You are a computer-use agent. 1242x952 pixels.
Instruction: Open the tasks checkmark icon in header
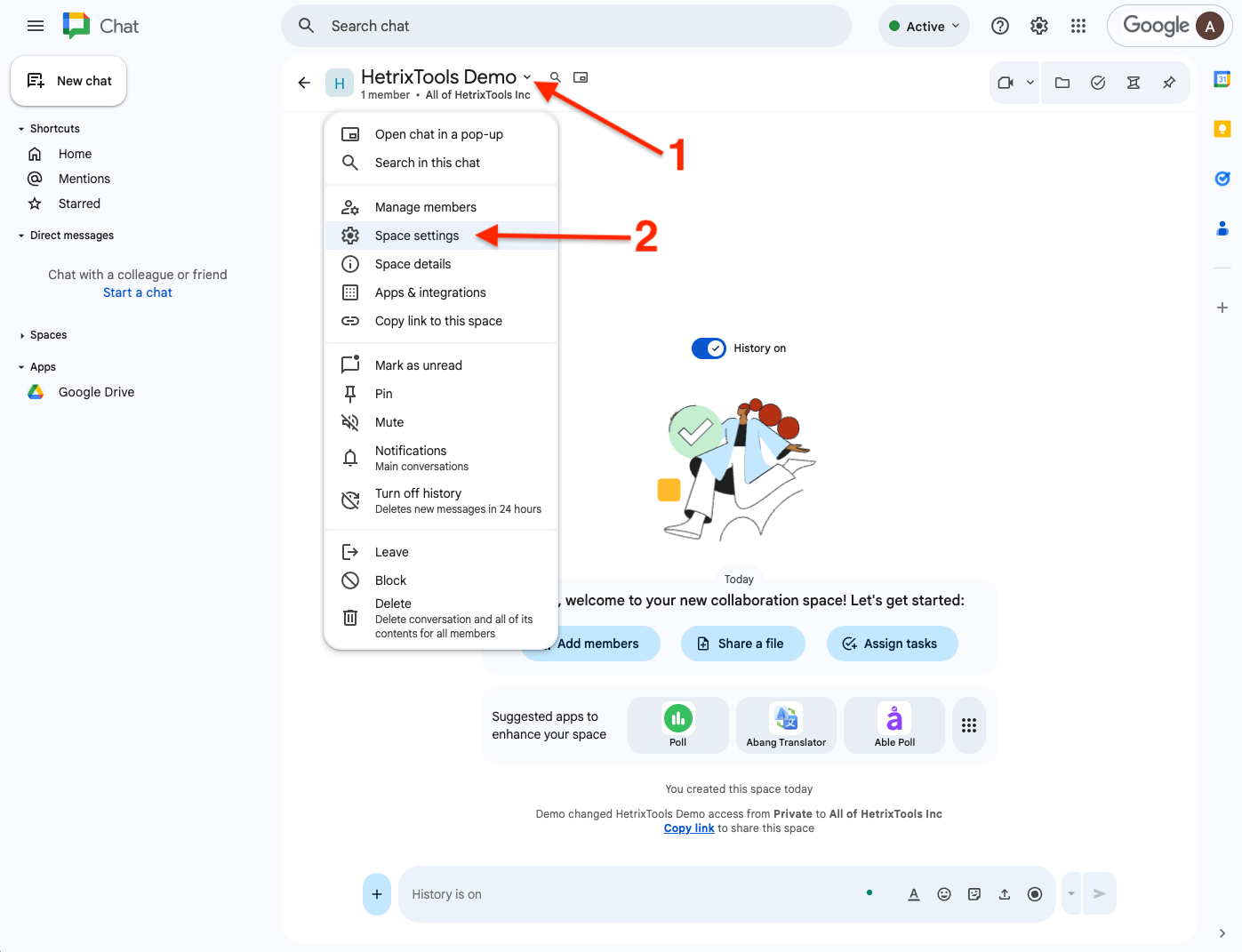click(1098, 83)
